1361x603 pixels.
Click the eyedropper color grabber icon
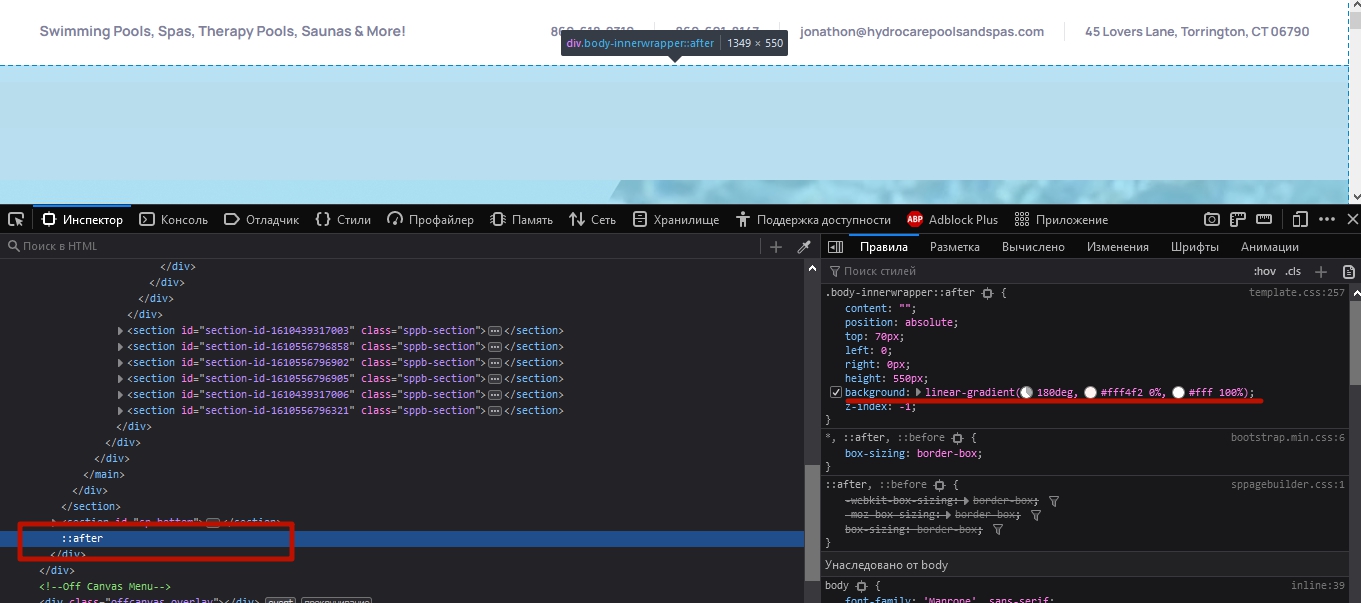coord(803,247)
